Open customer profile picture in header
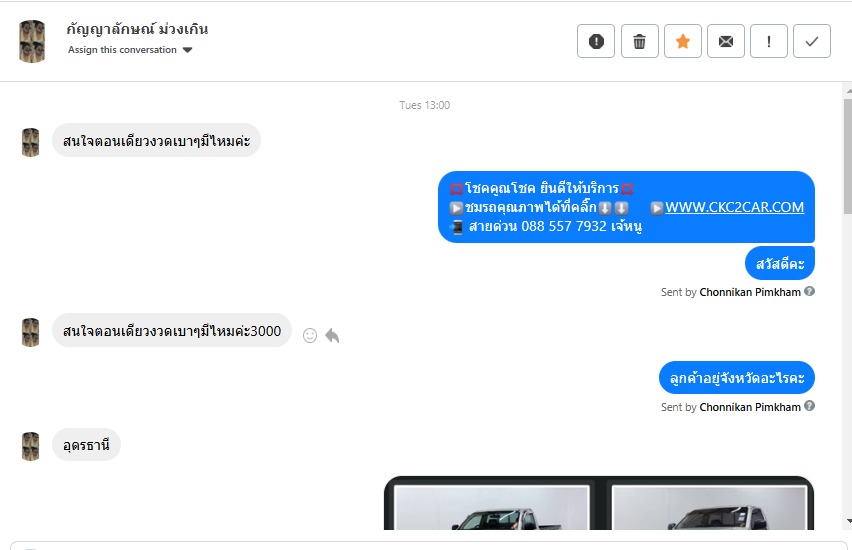This screenshot has width=852, height=550. point(32,41)
